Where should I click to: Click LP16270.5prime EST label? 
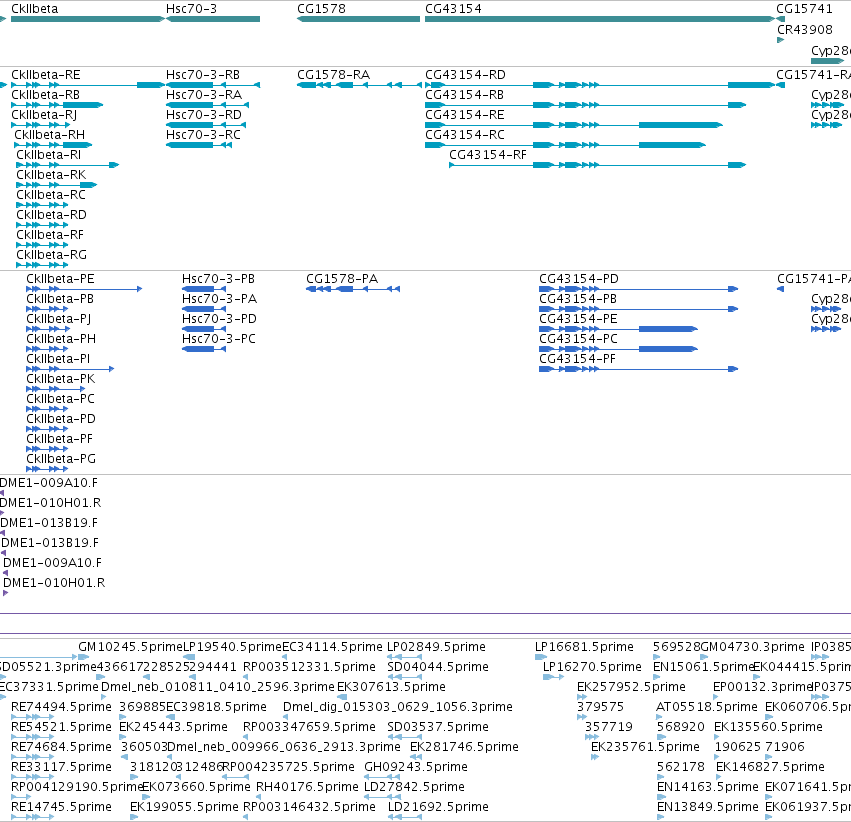[592, 667]
